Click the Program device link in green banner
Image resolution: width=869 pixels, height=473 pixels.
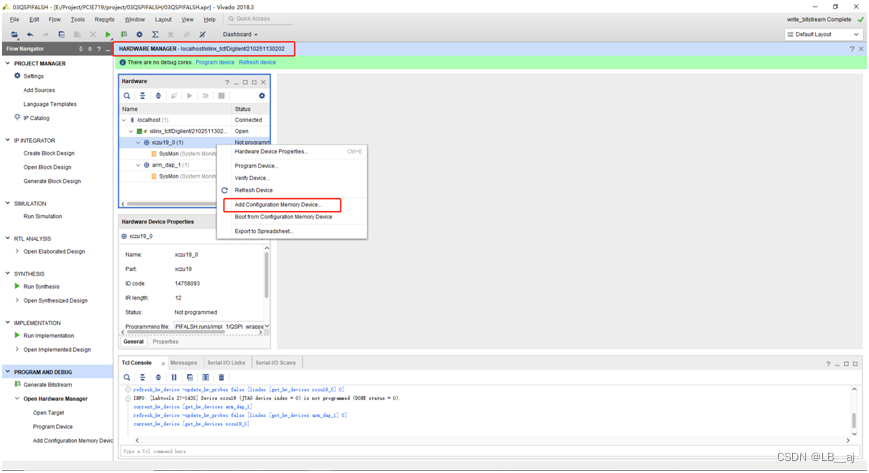click(x=215, y=62)
